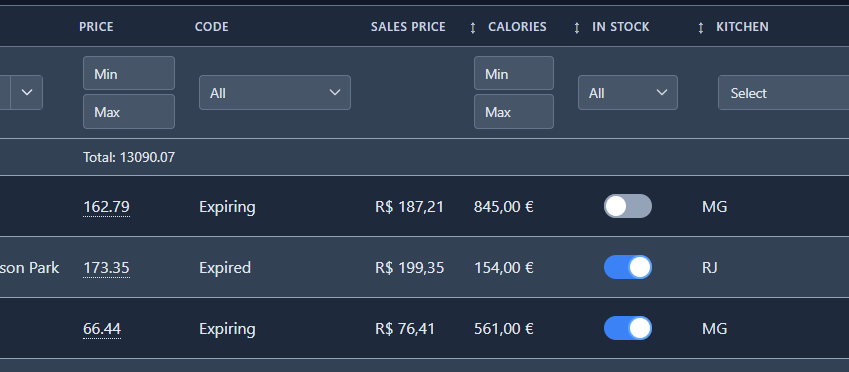Focus the Calories Min filter field

[514, 73]
